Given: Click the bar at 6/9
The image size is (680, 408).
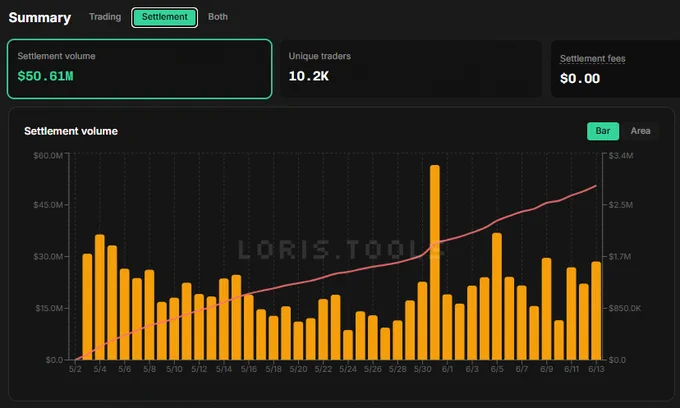Looking at the screenshot, I should [x=546, y=309].
